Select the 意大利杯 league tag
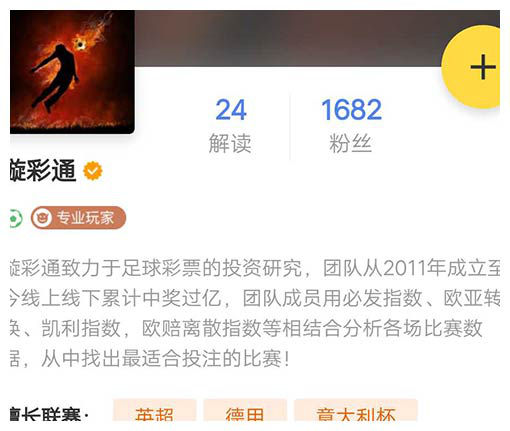The image size is (510, 431). [356, 411]
